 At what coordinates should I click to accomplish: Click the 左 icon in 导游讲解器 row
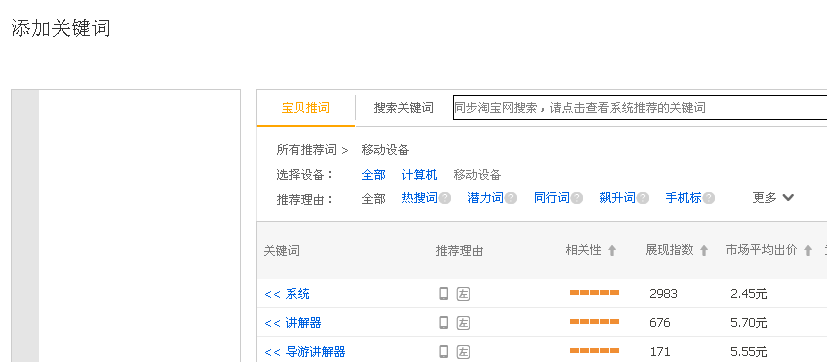click(463, 351)
